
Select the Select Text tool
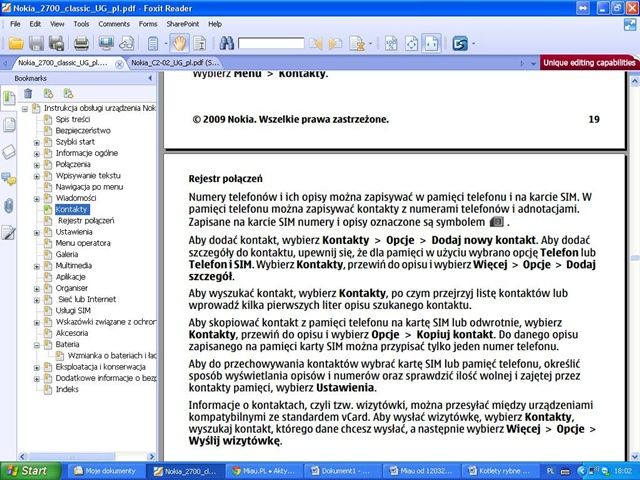[200, 43]
